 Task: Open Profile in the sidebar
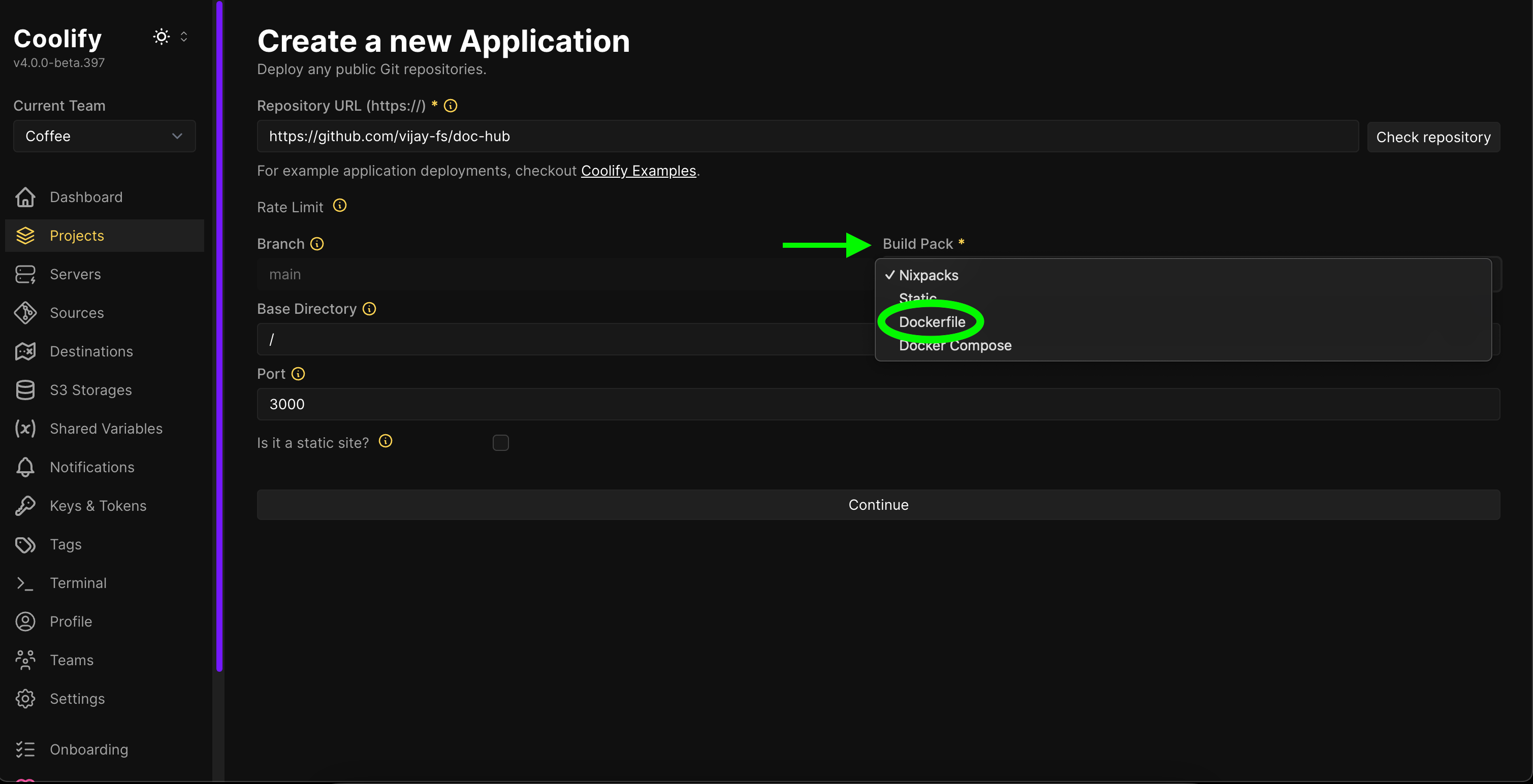pos(104,622)
